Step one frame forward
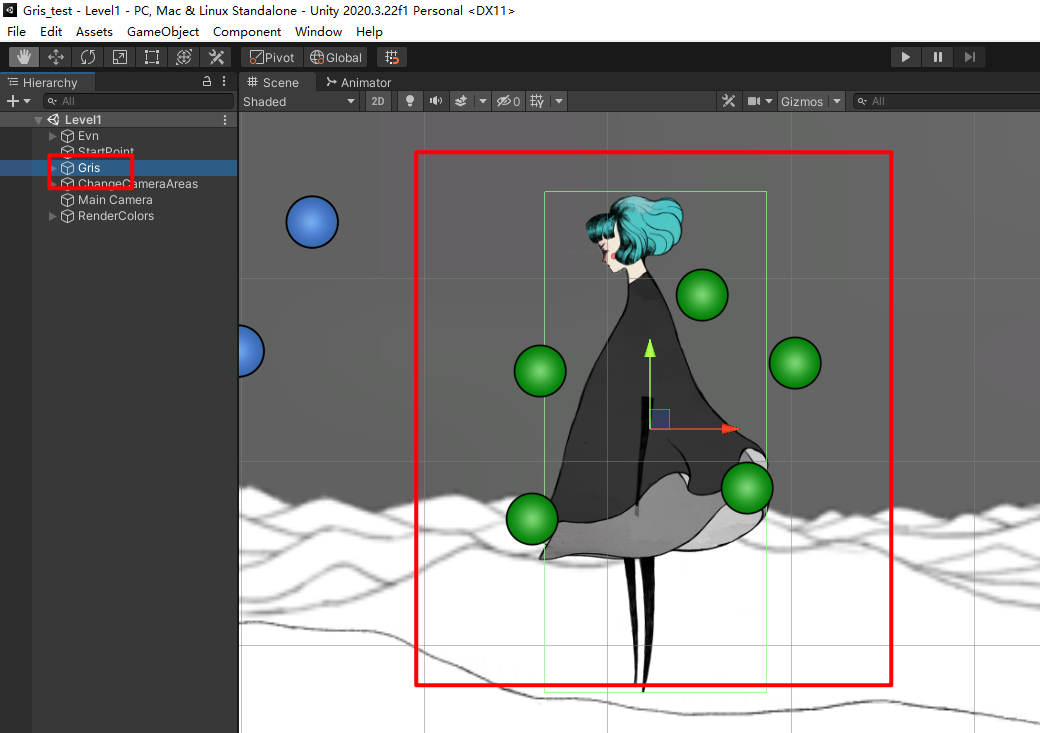Viewport: 1040px width, 733px height. 970,57
